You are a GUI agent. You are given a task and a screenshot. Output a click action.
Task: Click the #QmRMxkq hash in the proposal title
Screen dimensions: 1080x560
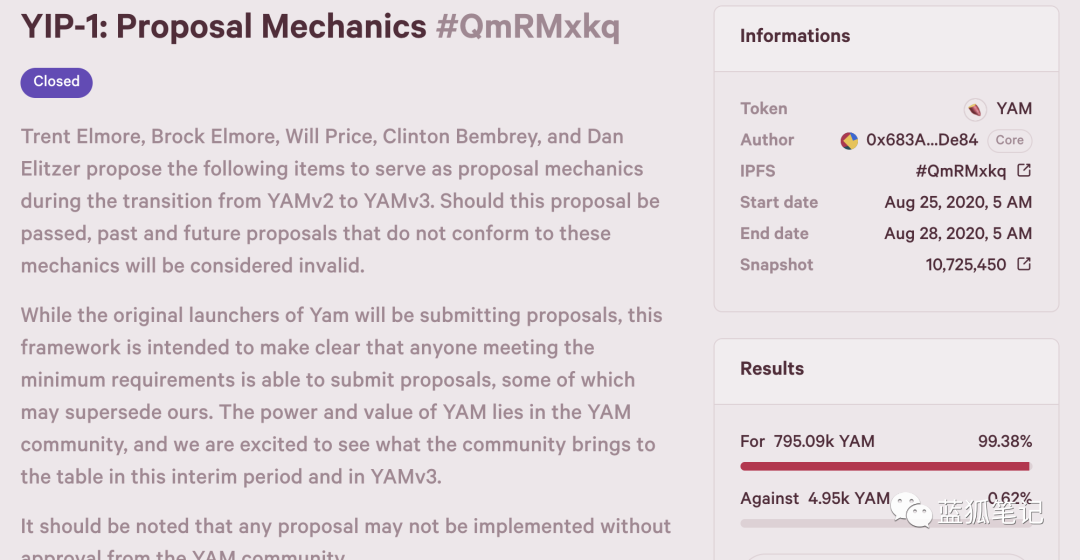point(528,27)
